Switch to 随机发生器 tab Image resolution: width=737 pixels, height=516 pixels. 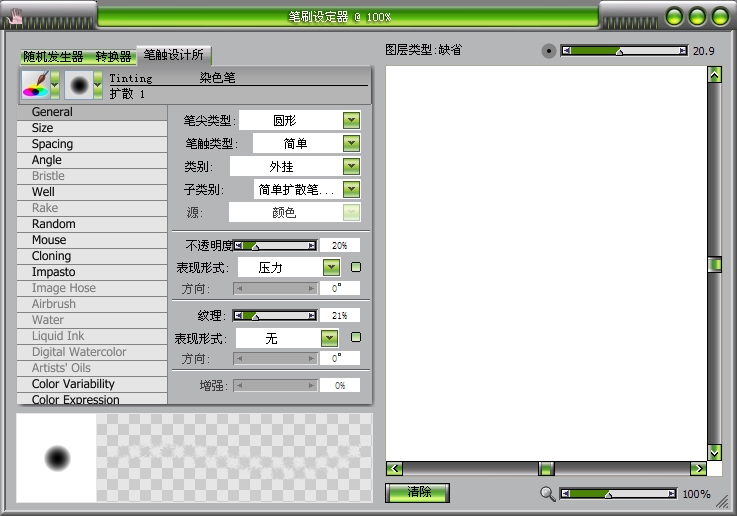point(53,57)
